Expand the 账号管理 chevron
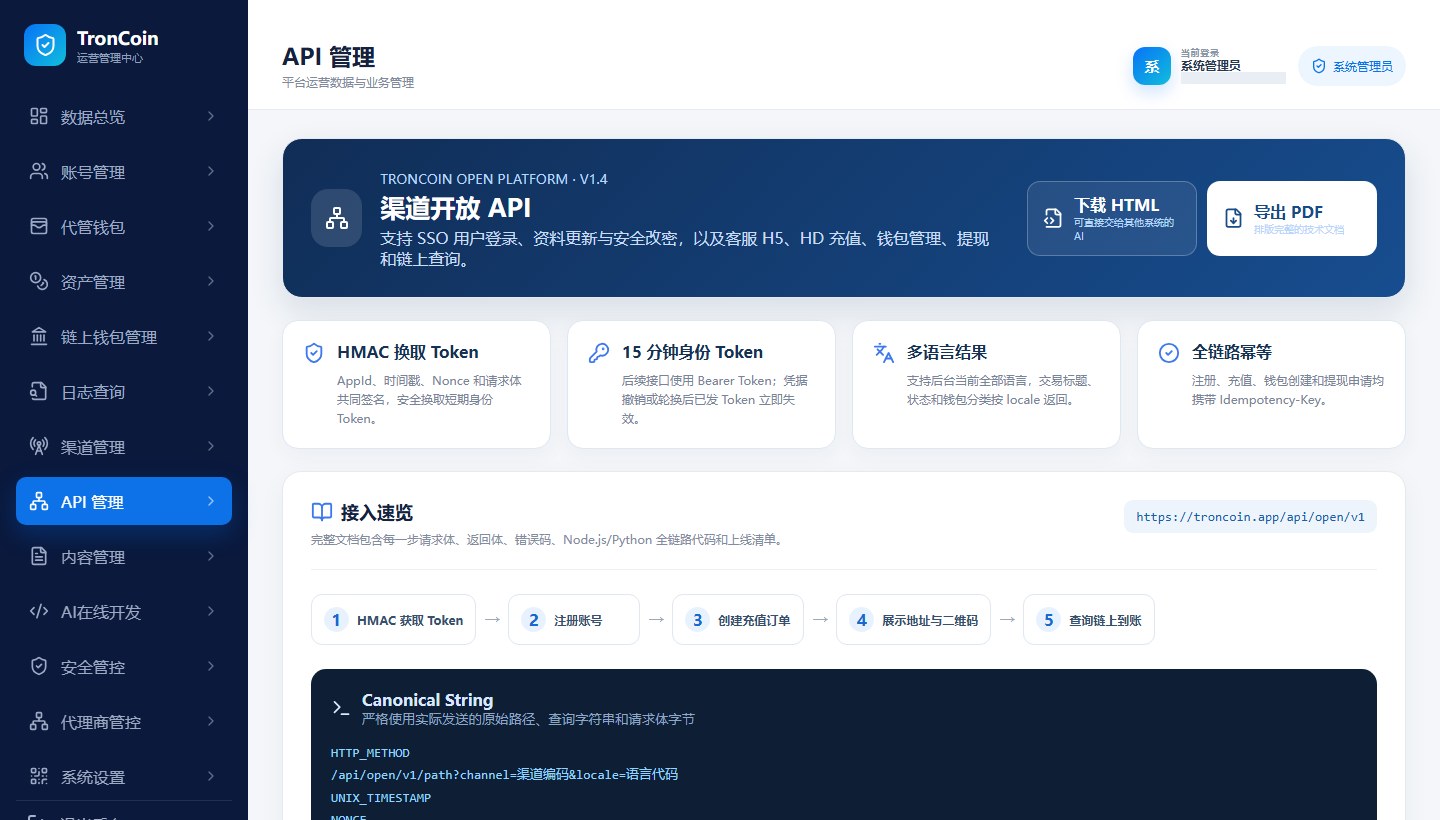This screenshot has width=1440, height=820. (x=211, y=171)
